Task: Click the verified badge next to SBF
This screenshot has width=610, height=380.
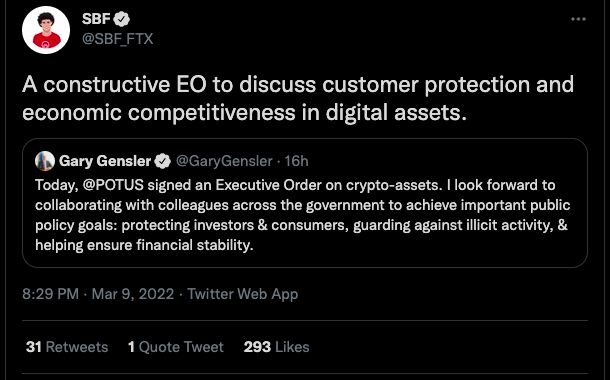Action: [122, 19]
